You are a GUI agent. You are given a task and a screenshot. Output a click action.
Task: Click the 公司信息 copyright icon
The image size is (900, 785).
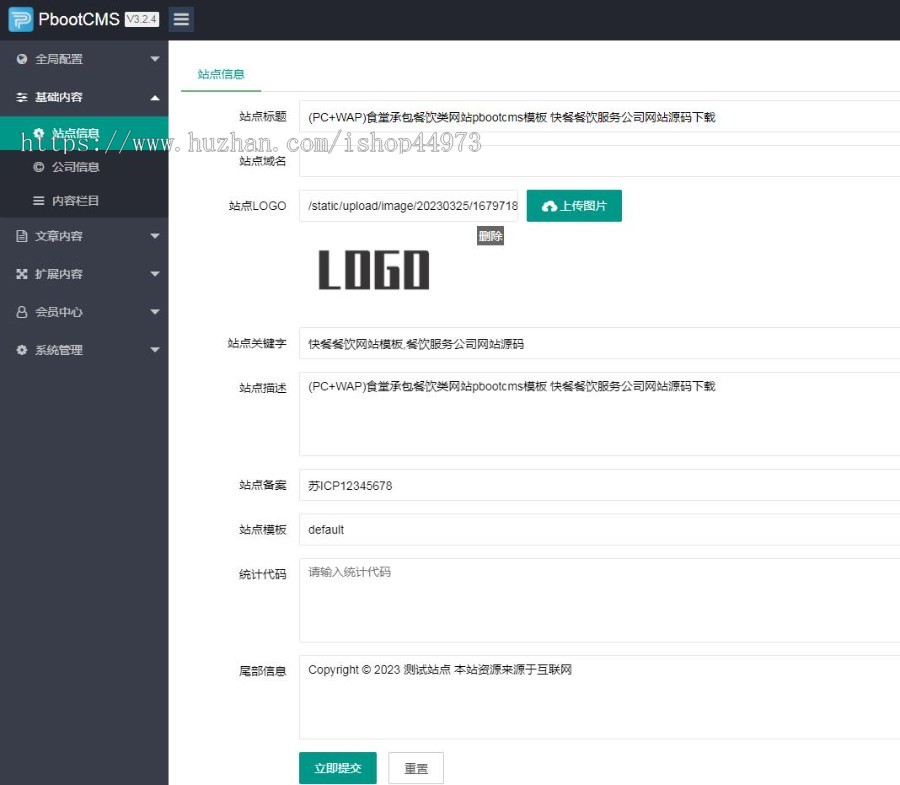click(38, 167)
